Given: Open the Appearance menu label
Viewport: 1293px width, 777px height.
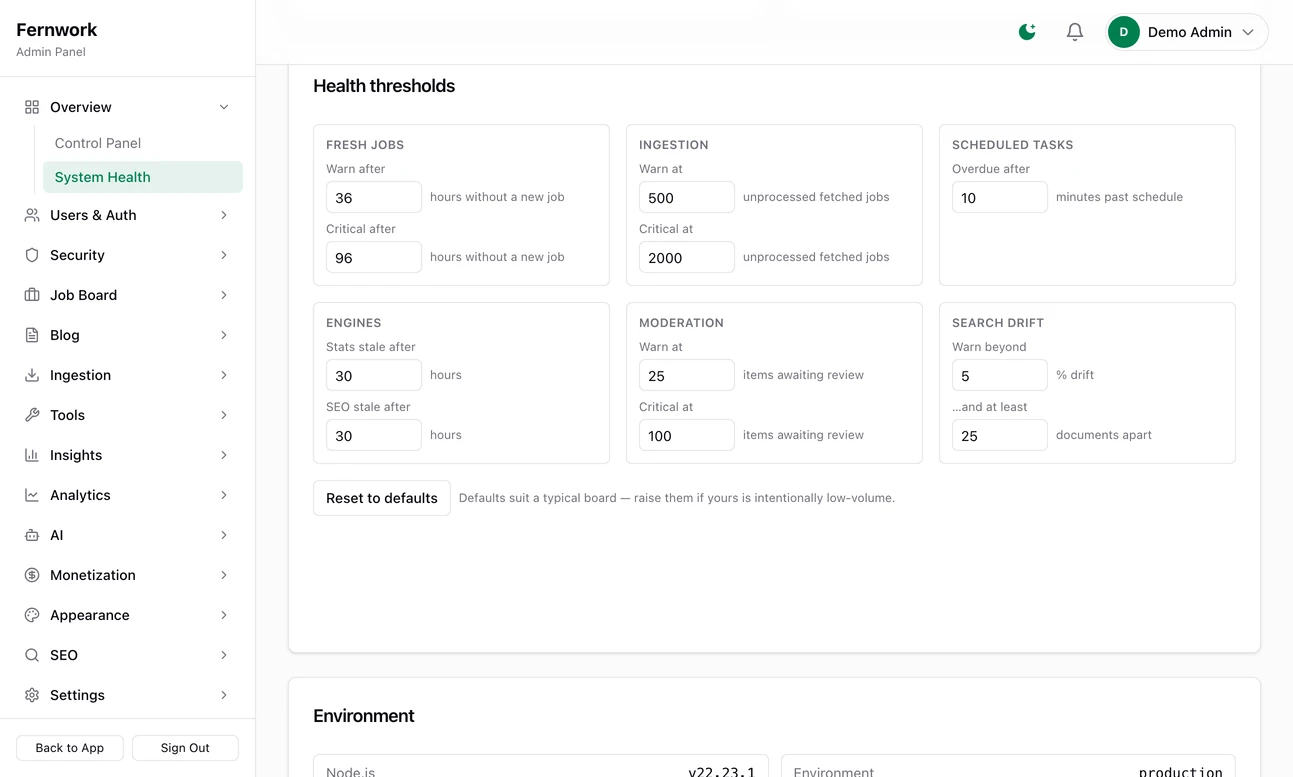Looking at the screenshot, I should (x=90, y=615).
